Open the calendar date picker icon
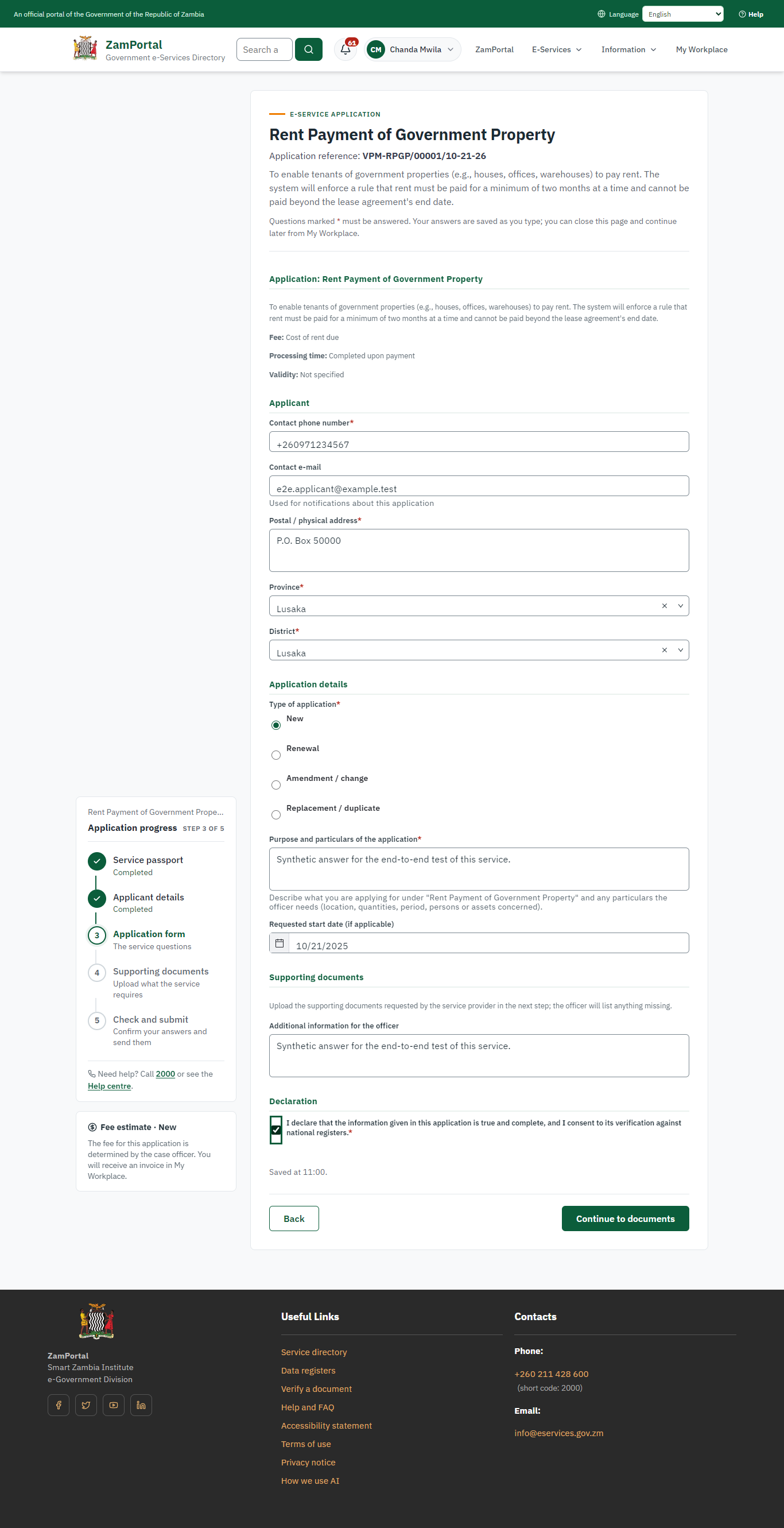This screenshot has height=1528, width=784. (280, 943)
